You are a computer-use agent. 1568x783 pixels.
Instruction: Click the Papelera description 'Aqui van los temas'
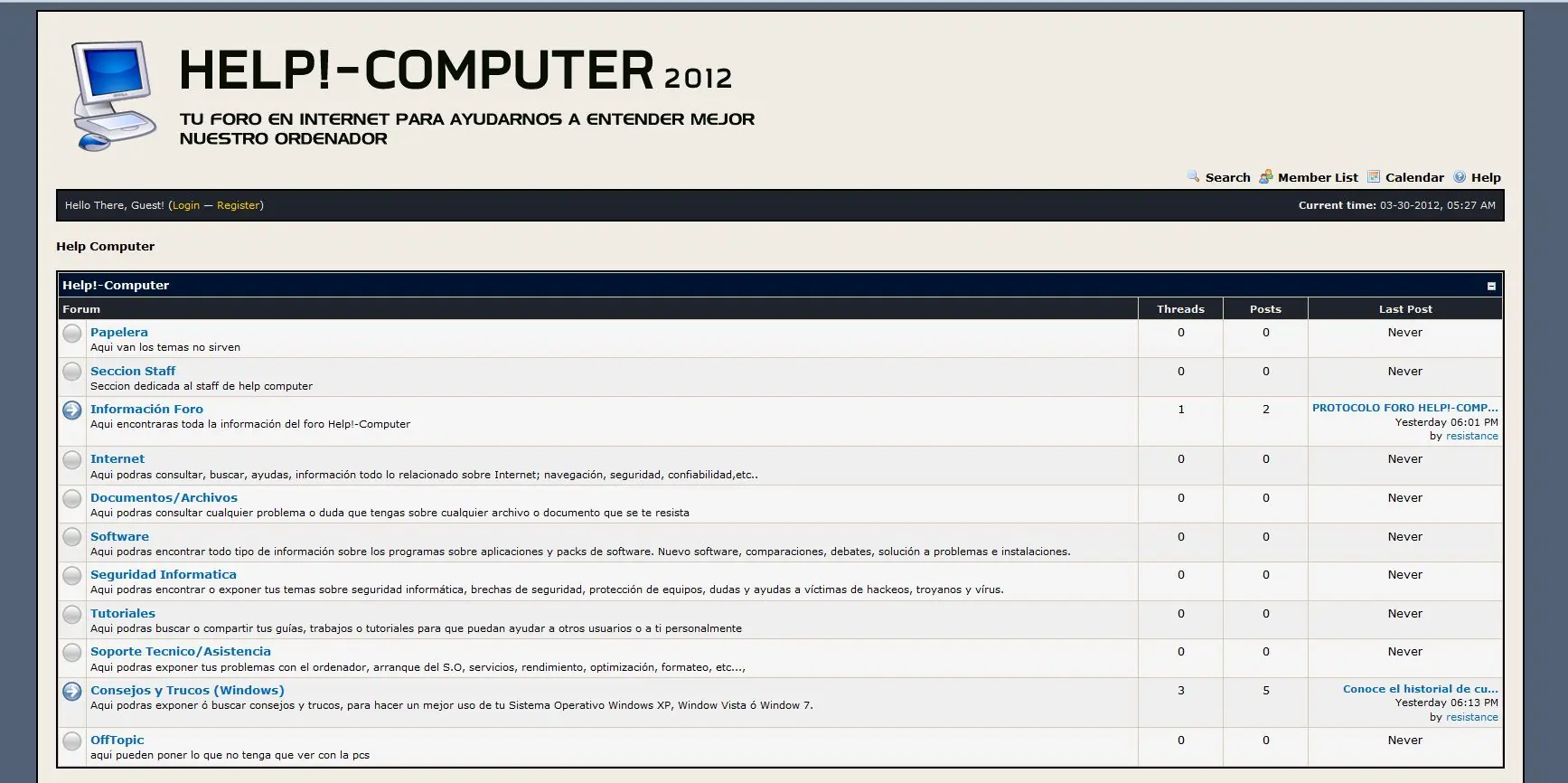(165, 347)
